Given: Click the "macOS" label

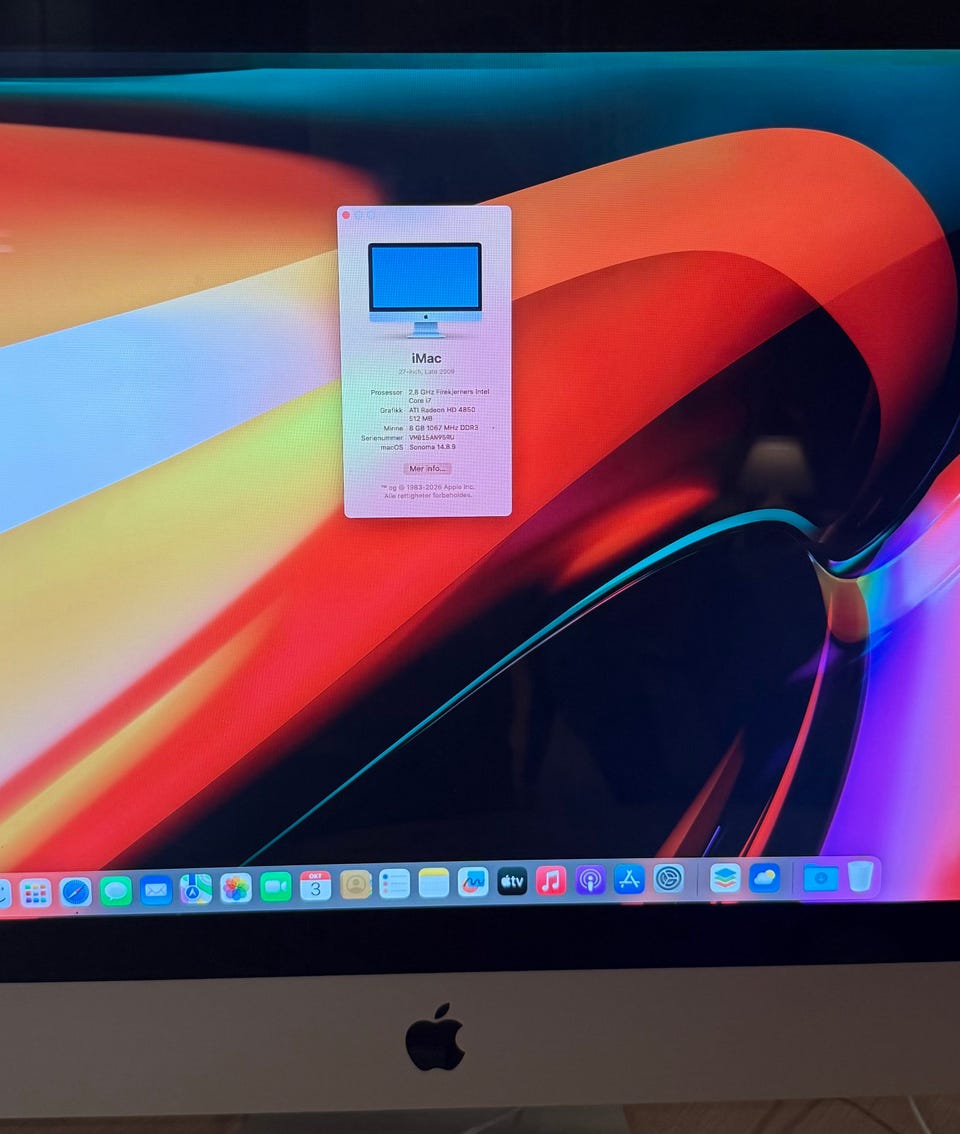Looking at the screenshot, I should click(x=391, y=448).
